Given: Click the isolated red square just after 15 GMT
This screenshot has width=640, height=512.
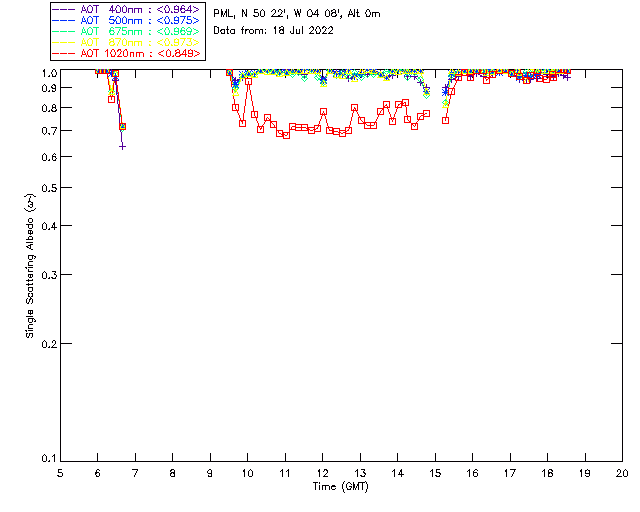Looking at the screenshot, I should pyautogui.click(x=446, y=120).
